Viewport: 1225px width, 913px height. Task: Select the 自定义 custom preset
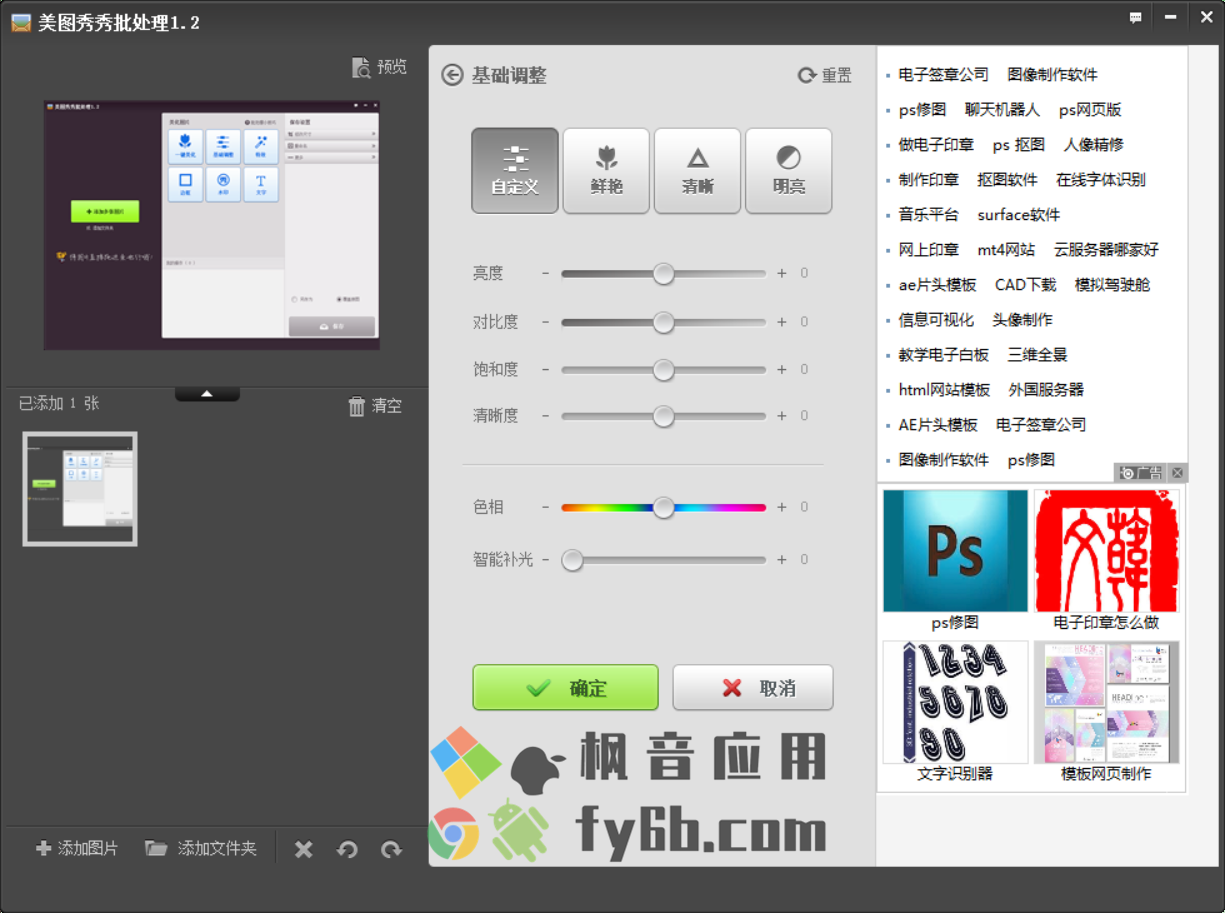515,171
